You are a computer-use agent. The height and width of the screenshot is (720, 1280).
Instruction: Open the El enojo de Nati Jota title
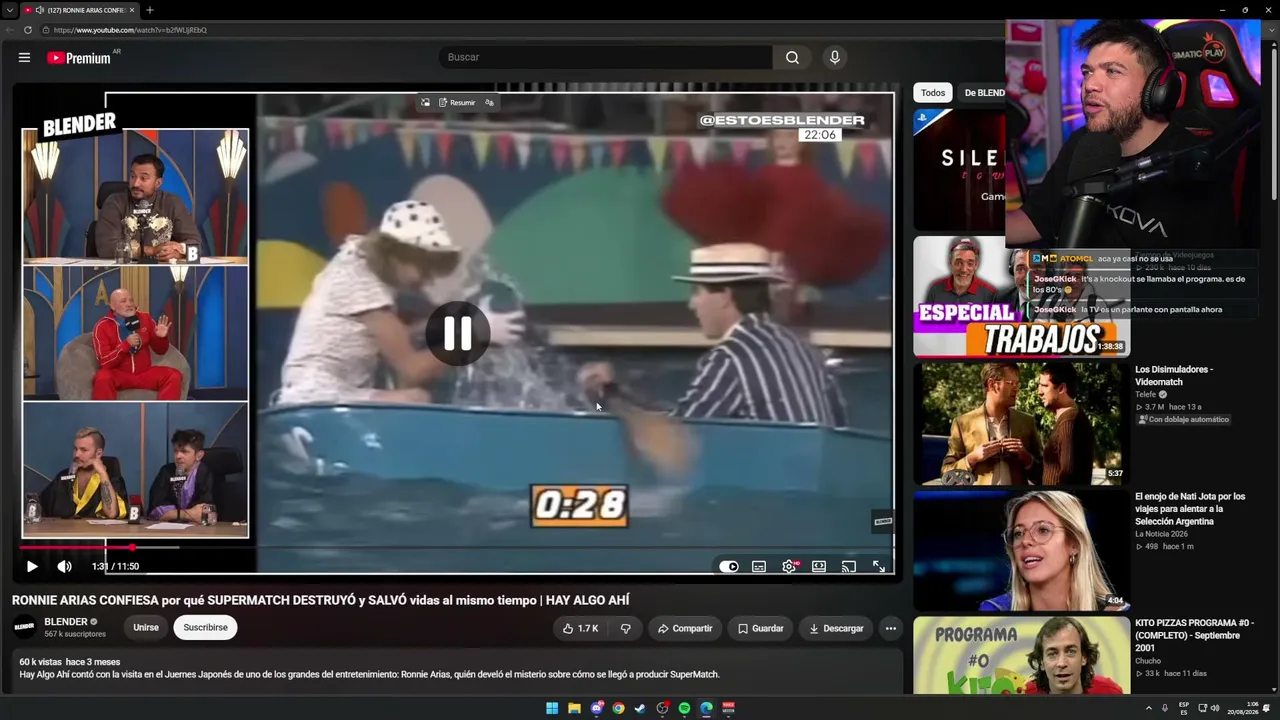pyautogui.click(x=1190, y=509)
